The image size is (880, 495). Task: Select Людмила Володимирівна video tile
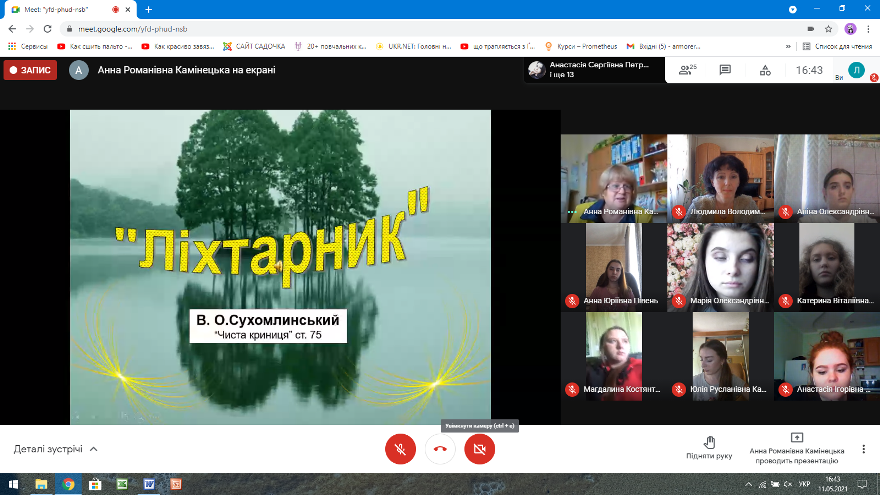[x=721, y=178]
